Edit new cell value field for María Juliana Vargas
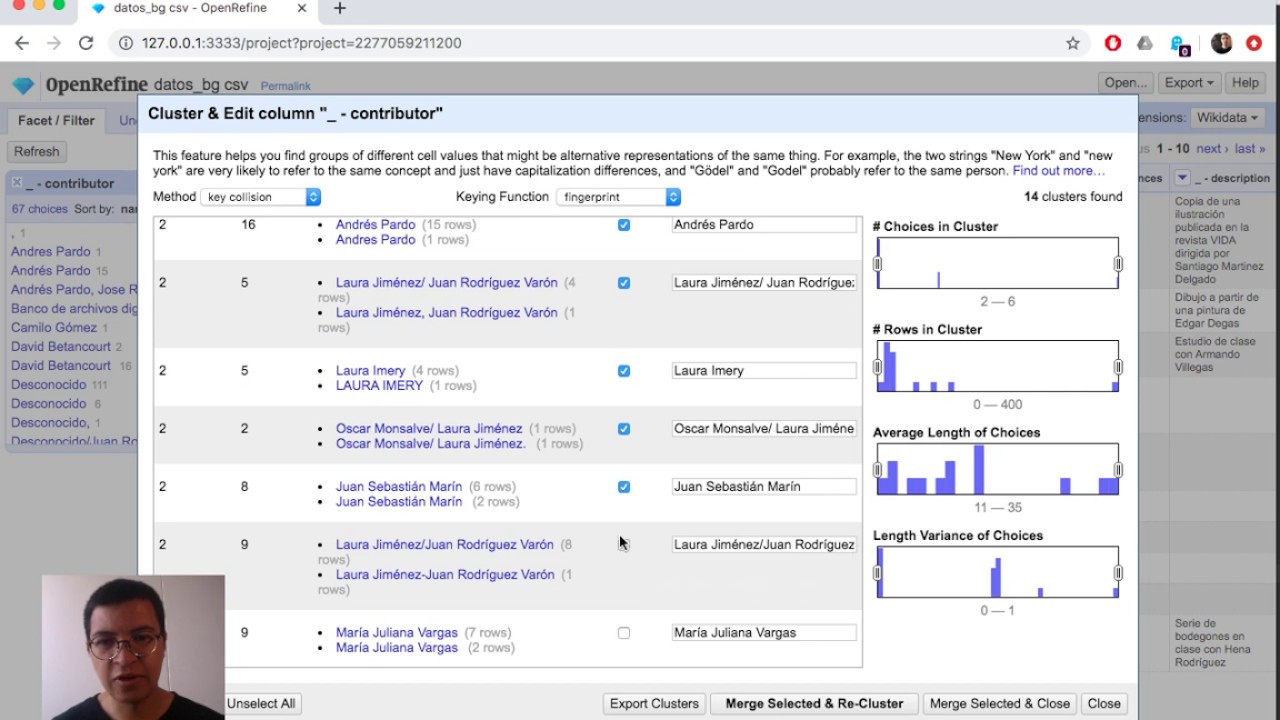 [764, 633]
